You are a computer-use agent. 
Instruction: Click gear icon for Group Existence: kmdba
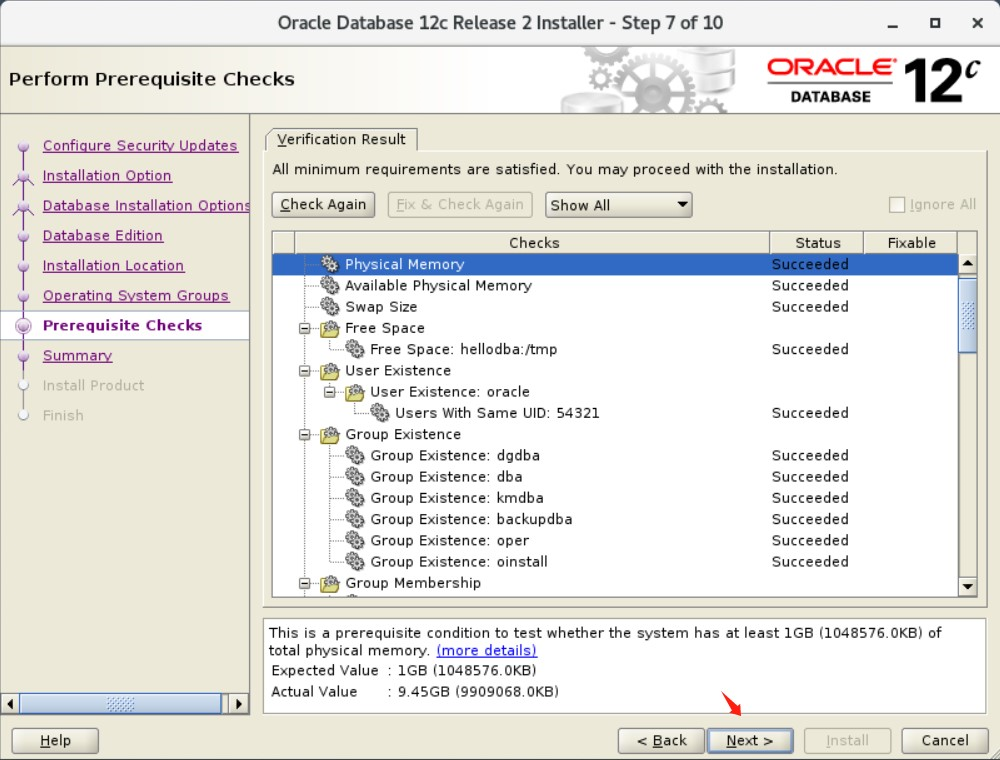[355, 498]
